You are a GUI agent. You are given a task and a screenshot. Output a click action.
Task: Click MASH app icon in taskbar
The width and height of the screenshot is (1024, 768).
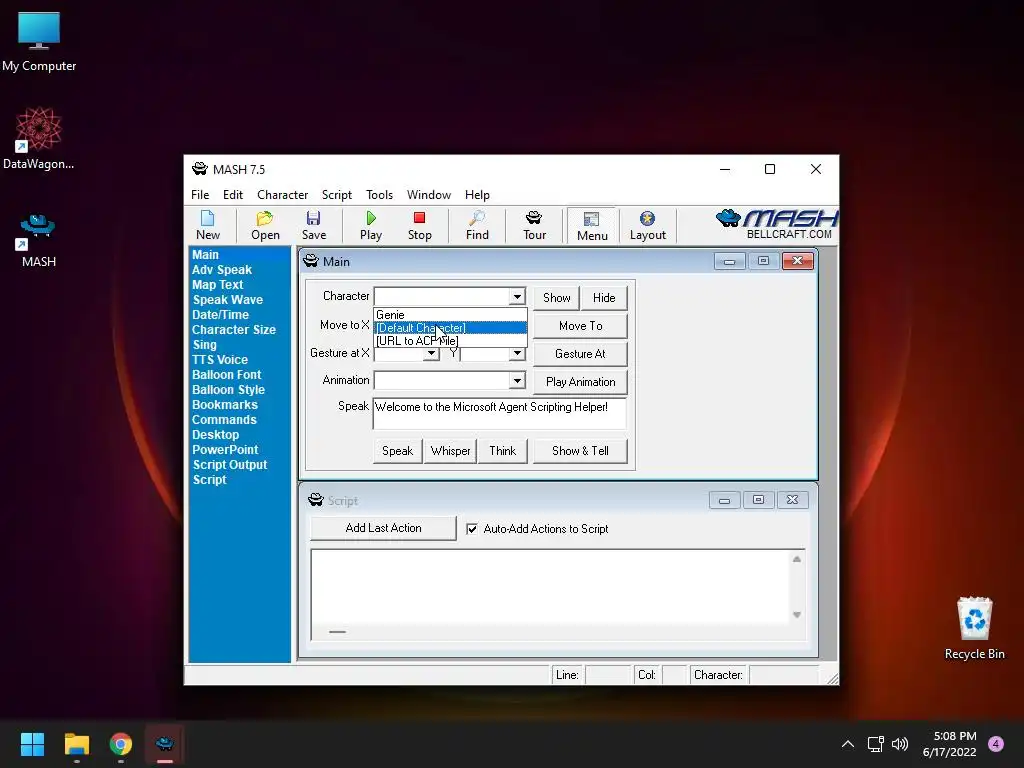pyautogui.click(x=165, y=744)
